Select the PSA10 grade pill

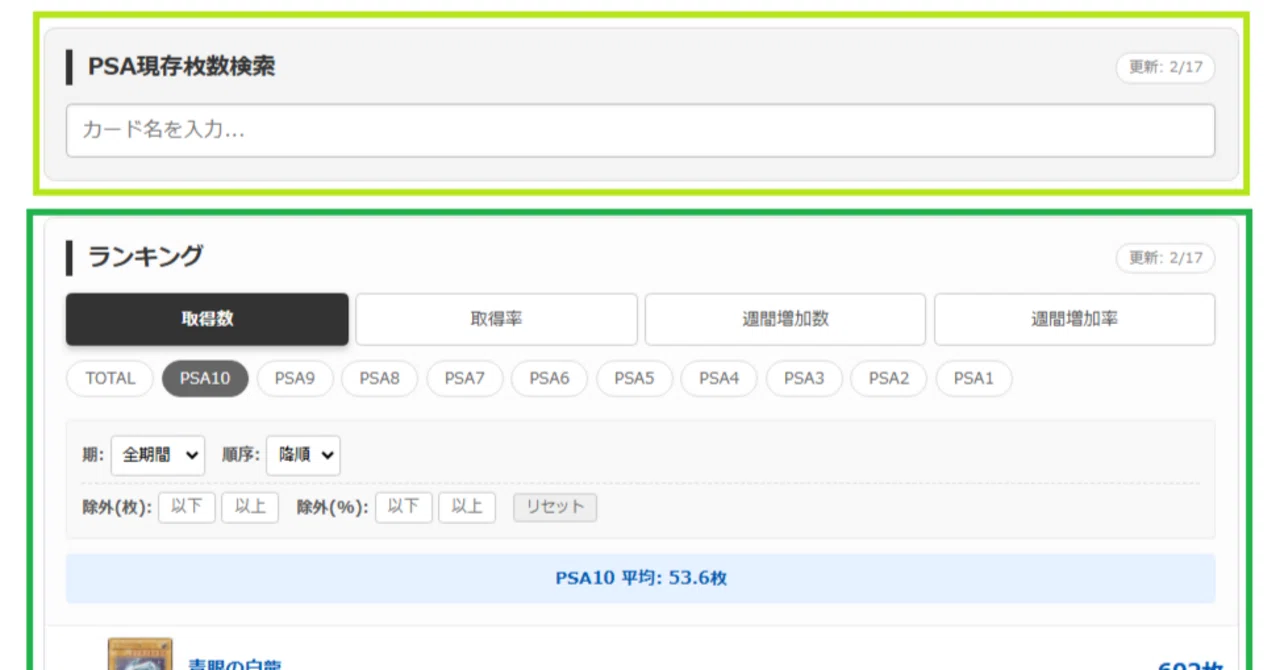(x=205, y=379)
